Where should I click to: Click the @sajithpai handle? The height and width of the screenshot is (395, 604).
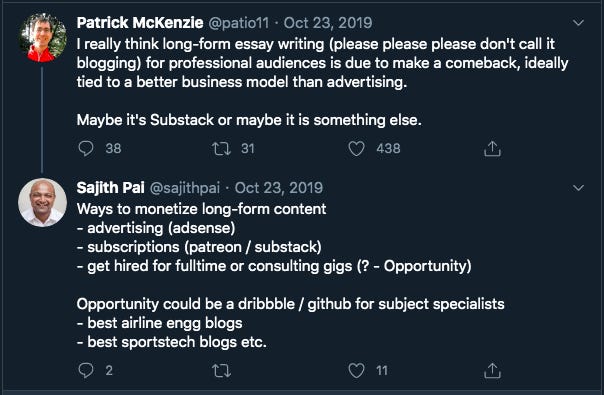pos(185,188)
